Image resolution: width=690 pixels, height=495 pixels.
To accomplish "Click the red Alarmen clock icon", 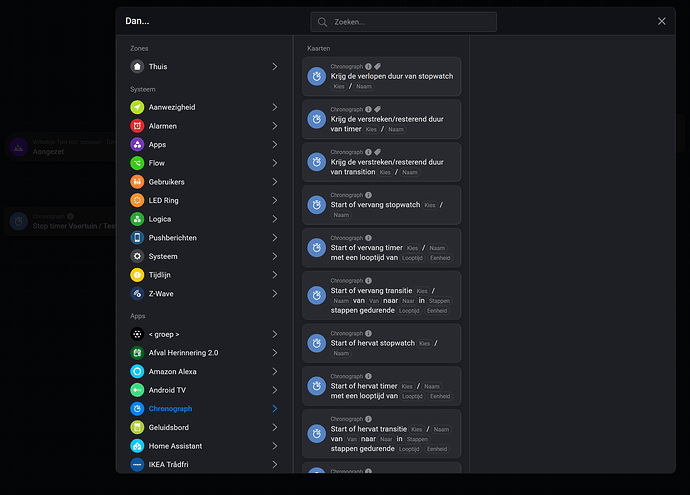I will [137, 126].
